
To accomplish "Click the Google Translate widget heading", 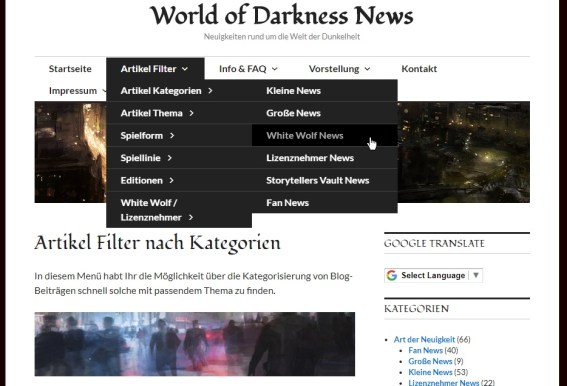I will click(434, 243).
